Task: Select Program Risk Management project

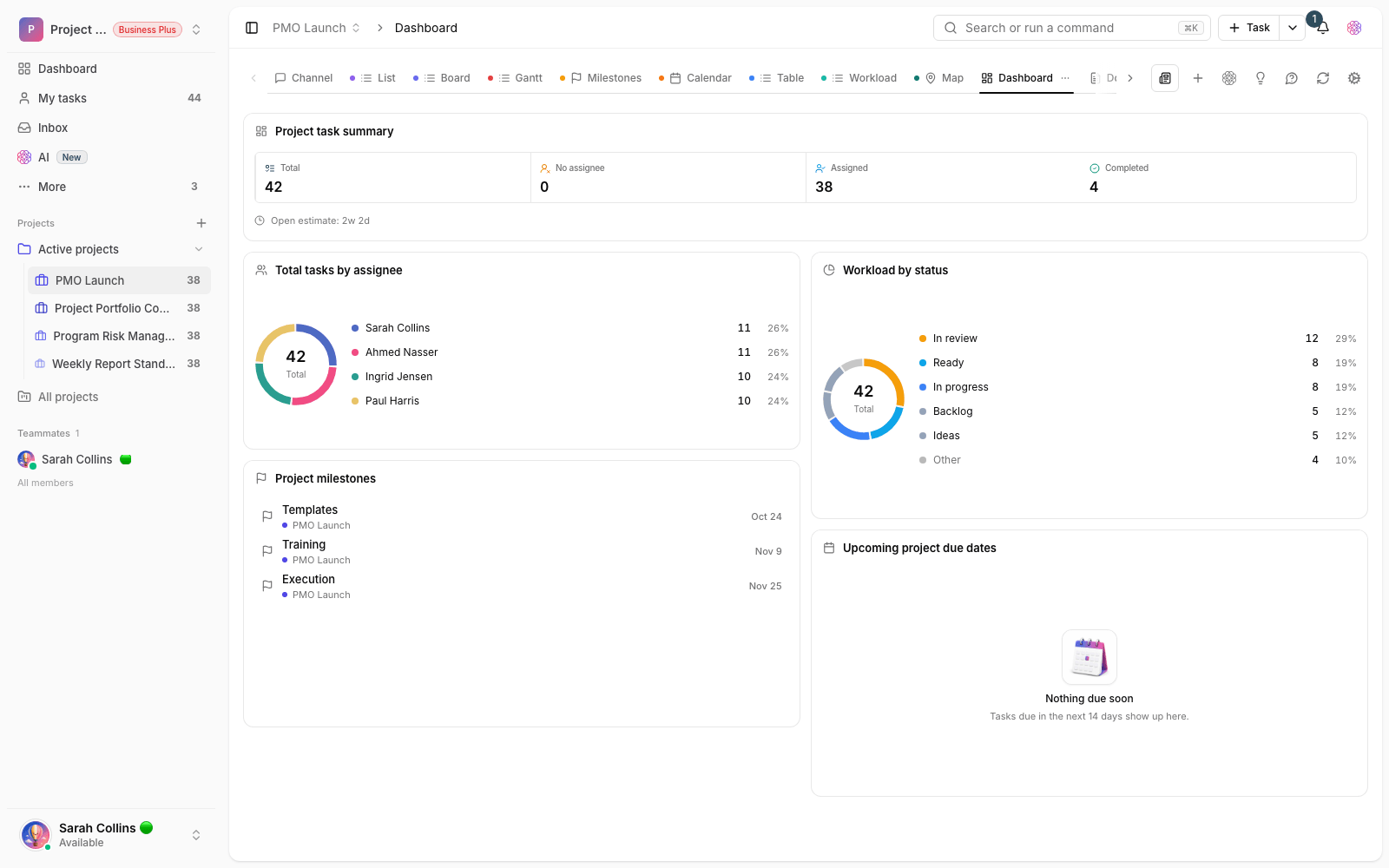Action: tap(119, 336)
